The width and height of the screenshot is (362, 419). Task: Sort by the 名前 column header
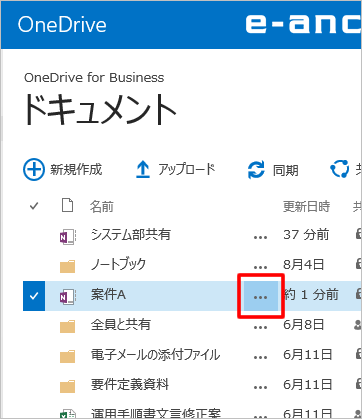pos(102,207)
